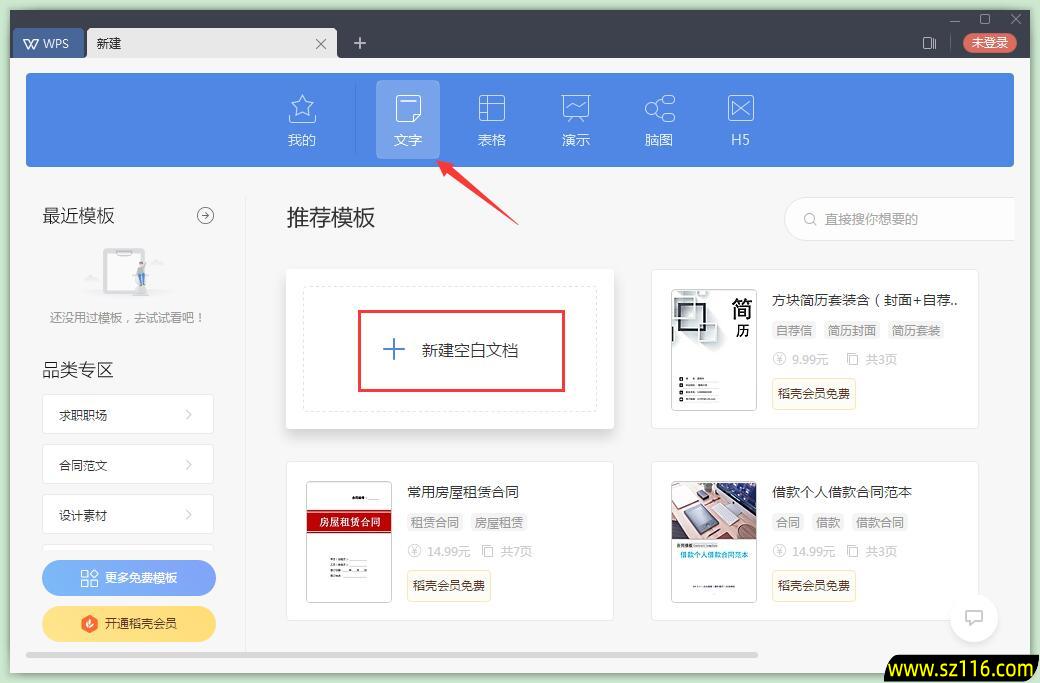
Task: Select the 我的 favorites star icon
Action: pyautogui.click(x=301, y=118)
